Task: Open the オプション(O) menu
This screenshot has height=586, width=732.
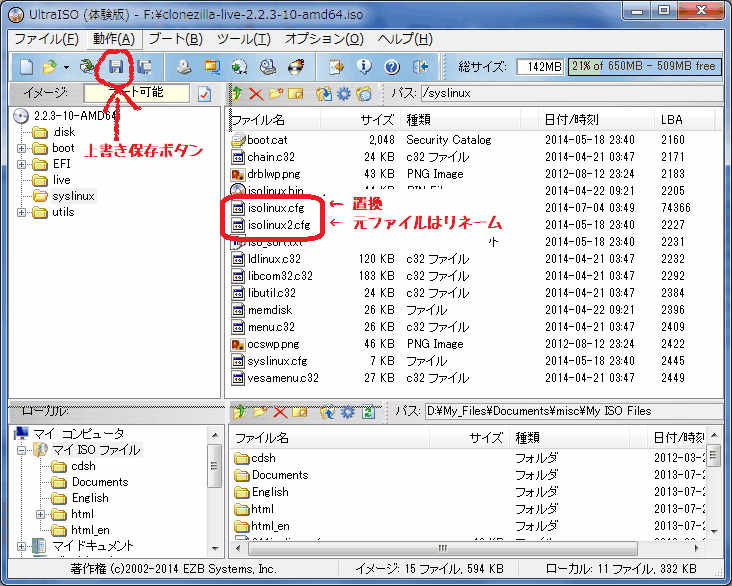Action: [324, 39]
